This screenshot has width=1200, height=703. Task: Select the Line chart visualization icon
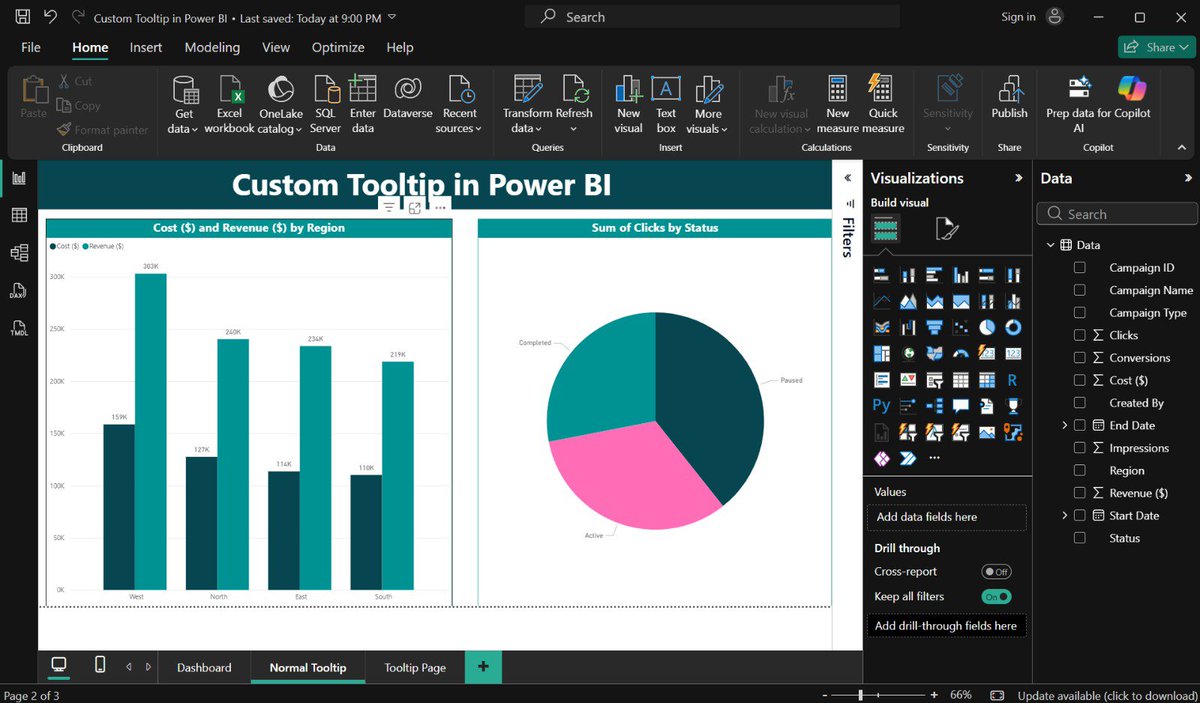[882, 301]
